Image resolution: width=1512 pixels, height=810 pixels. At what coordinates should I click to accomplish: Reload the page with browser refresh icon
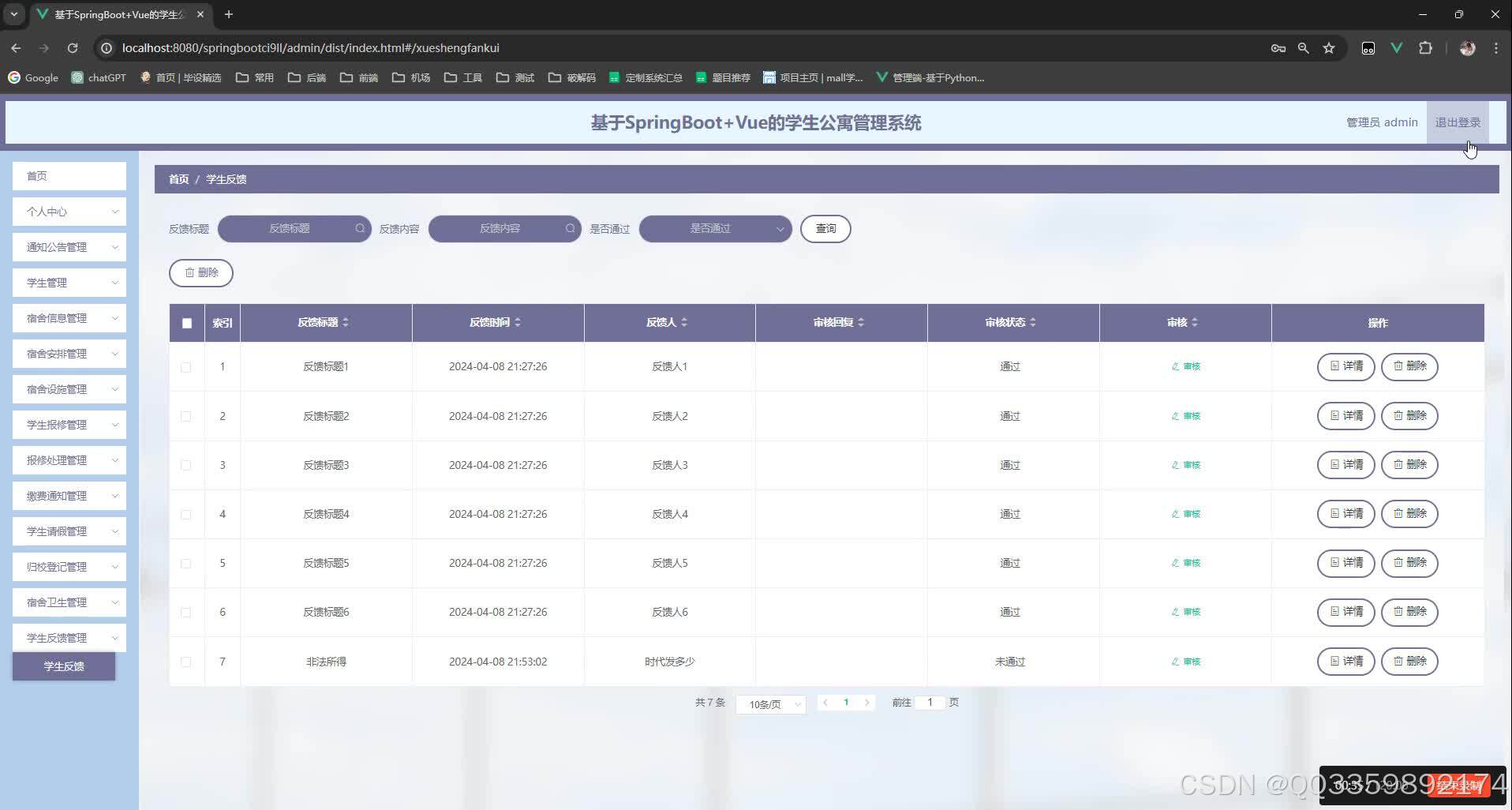point(73,48)
